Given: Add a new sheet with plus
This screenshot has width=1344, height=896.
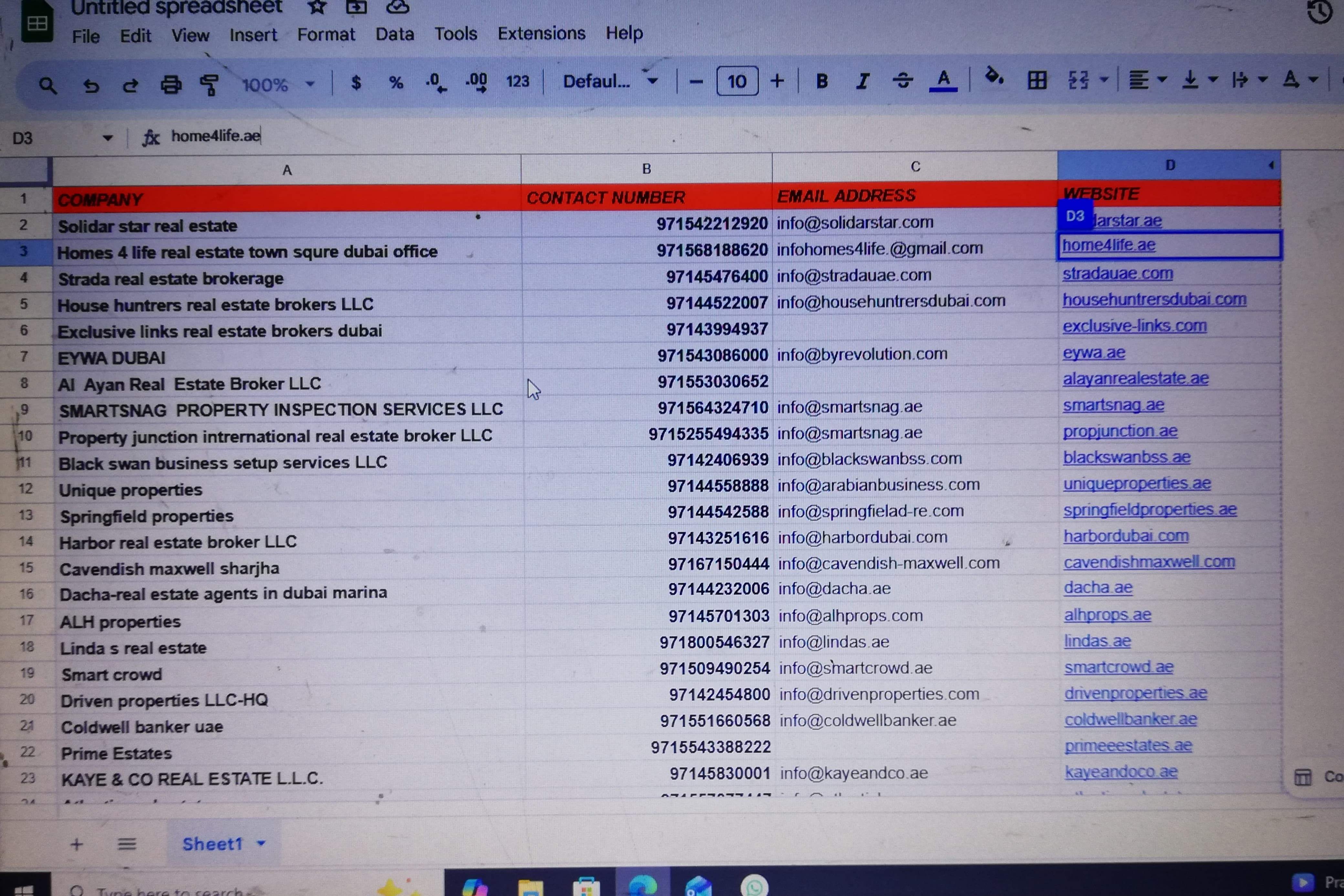Looking at the screenshot, I should 77,844.
